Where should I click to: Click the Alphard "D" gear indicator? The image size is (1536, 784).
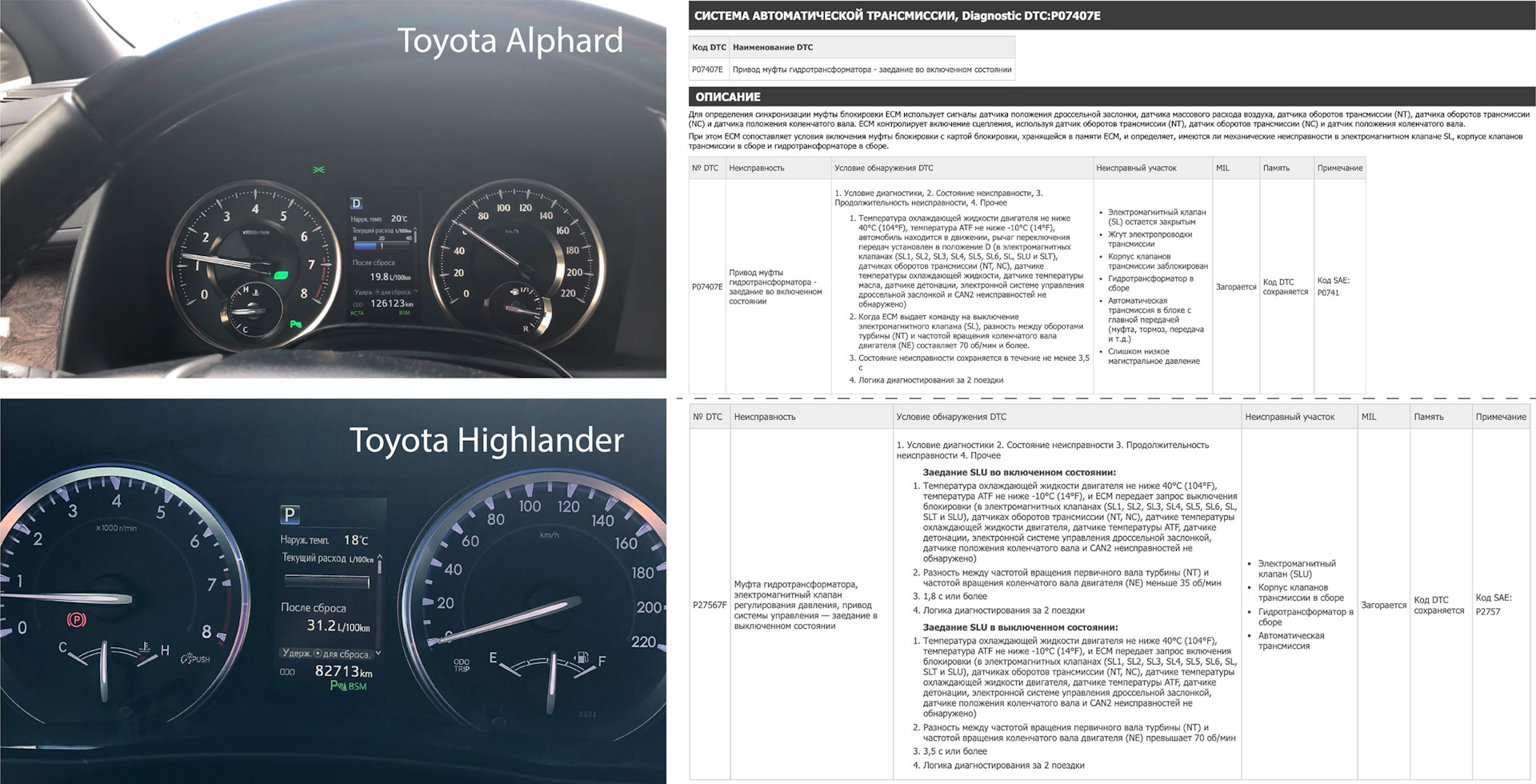(x=357, y=203)
